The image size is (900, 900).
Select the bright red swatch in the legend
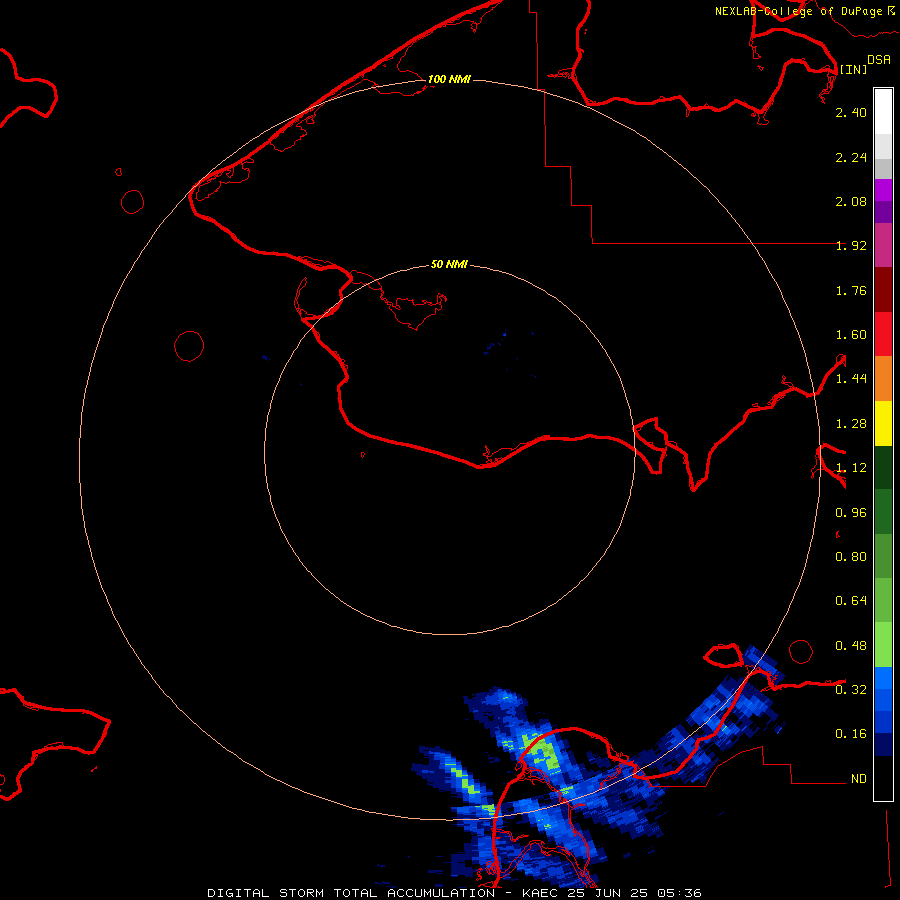pyautogui.click(x=883, y=334)
